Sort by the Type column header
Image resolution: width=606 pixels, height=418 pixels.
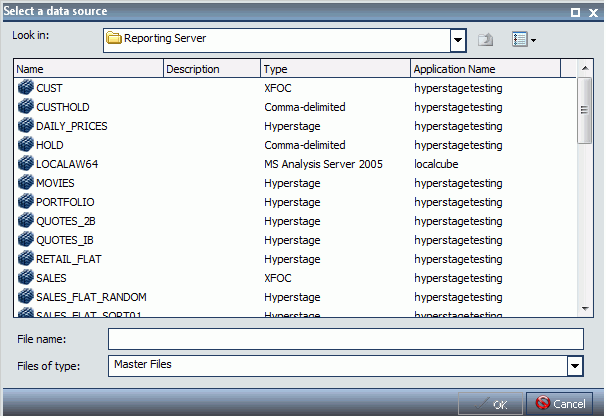click(x=335, y=69)
